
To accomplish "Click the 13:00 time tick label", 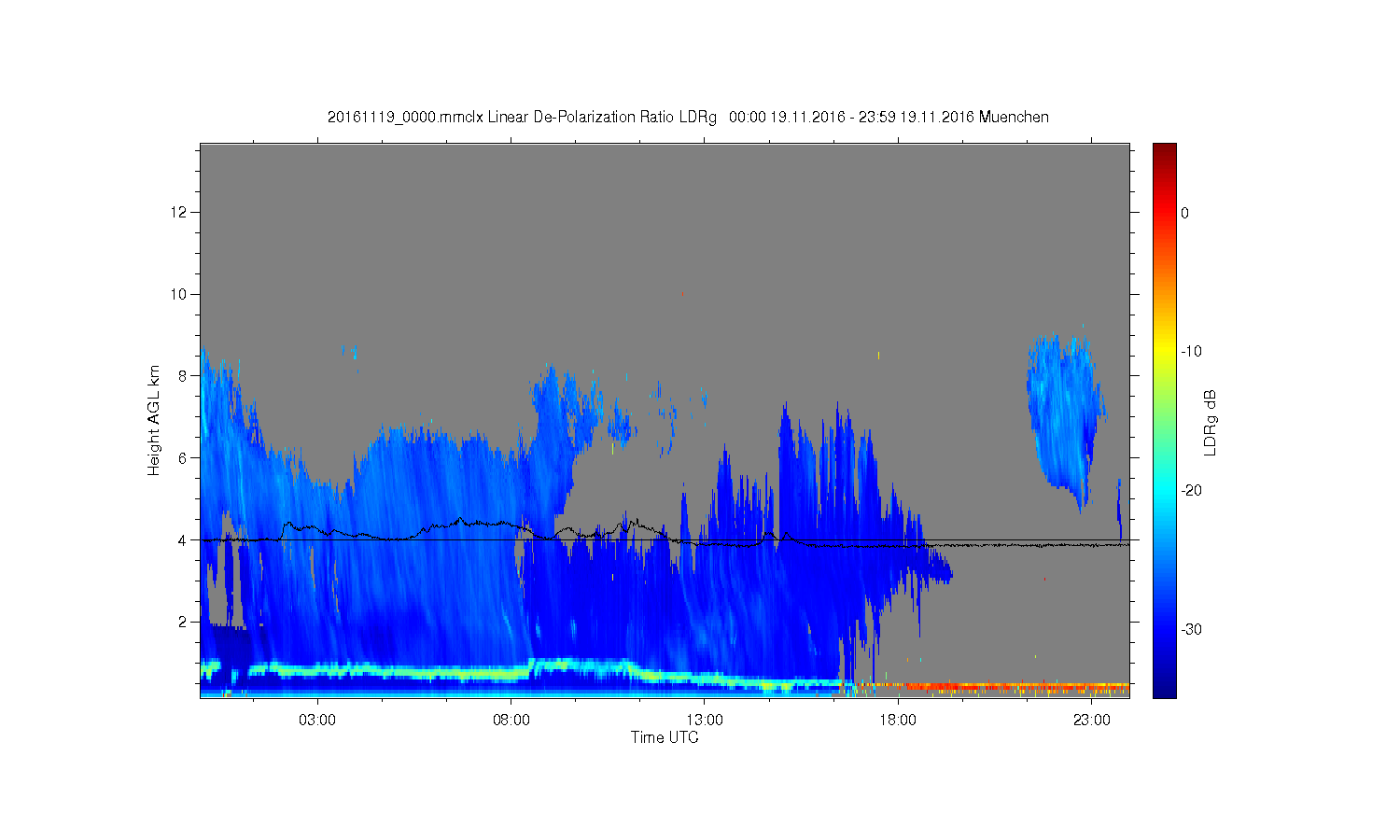I will pos(705,721).
